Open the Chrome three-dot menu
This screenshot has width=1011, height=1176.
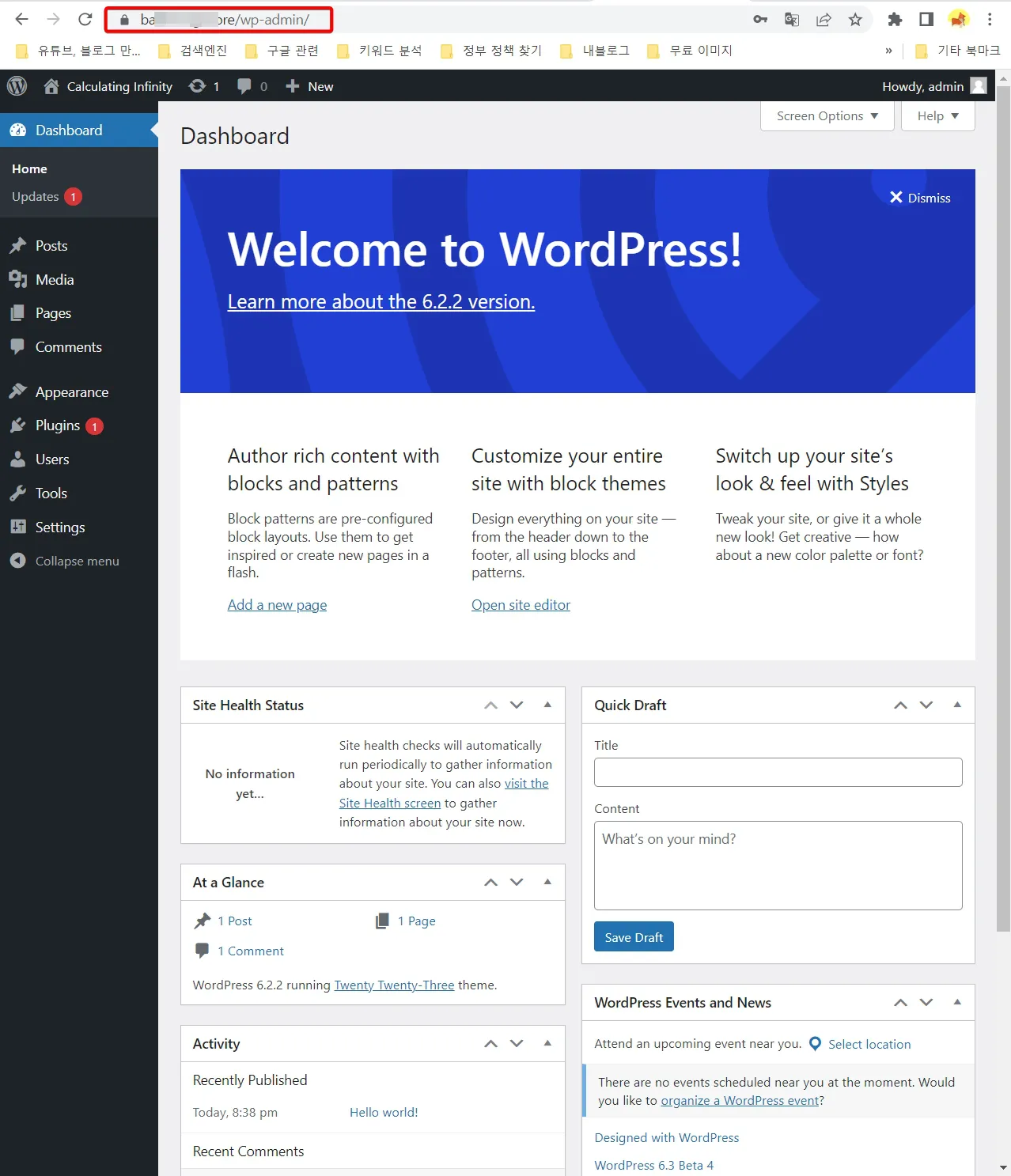click(x=990, y=20)
